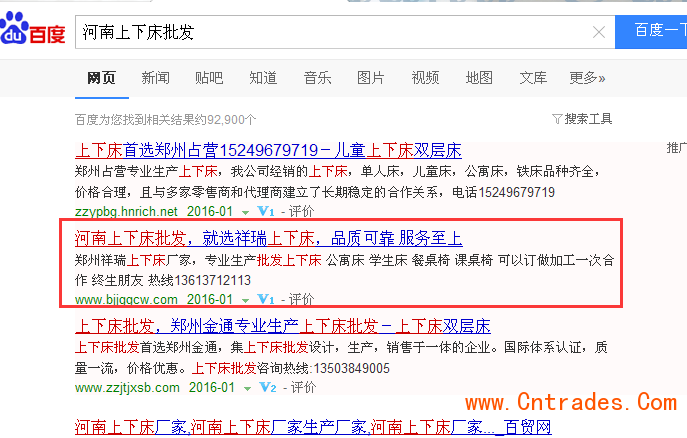Click the 搜索工具 filter funnel icon
The height and width of the screenshot is (438, 687).
tap(557, 119)
